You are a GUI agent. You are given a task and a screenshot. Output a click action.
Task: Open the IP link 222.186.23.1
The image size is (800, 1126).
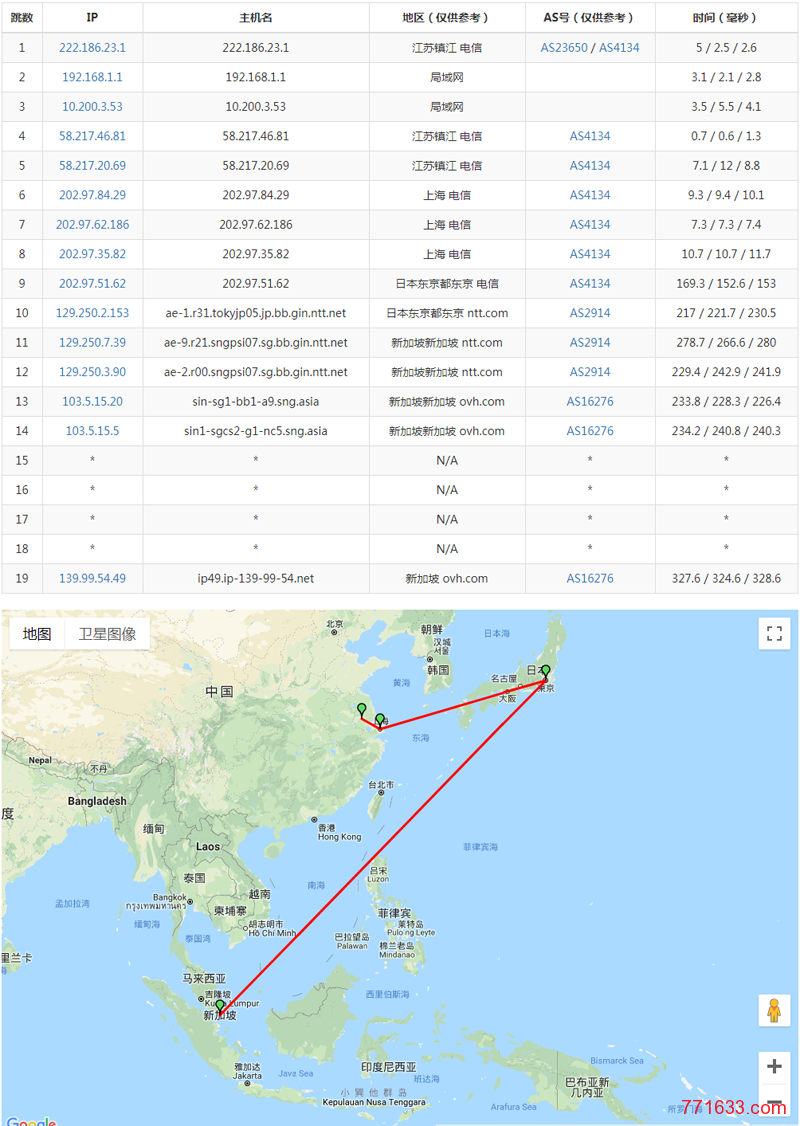click(93, 48)
